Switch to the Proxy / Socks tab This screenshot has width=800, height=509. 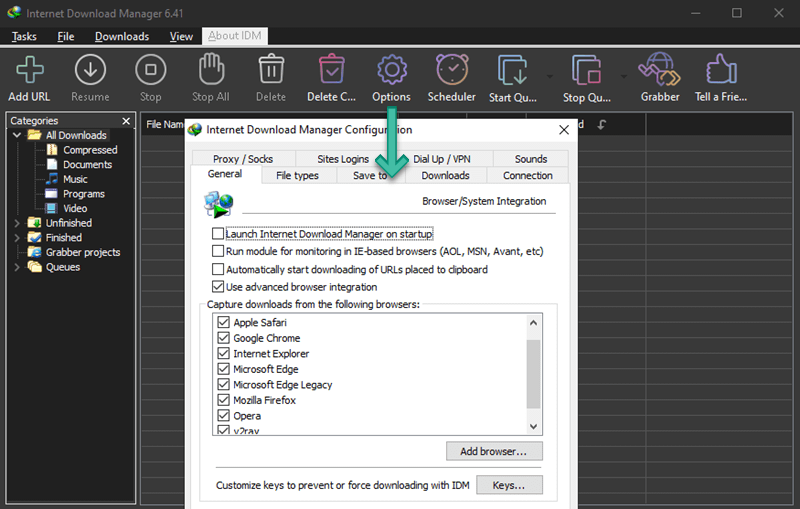pyautogui.click(x=243, y=159)
